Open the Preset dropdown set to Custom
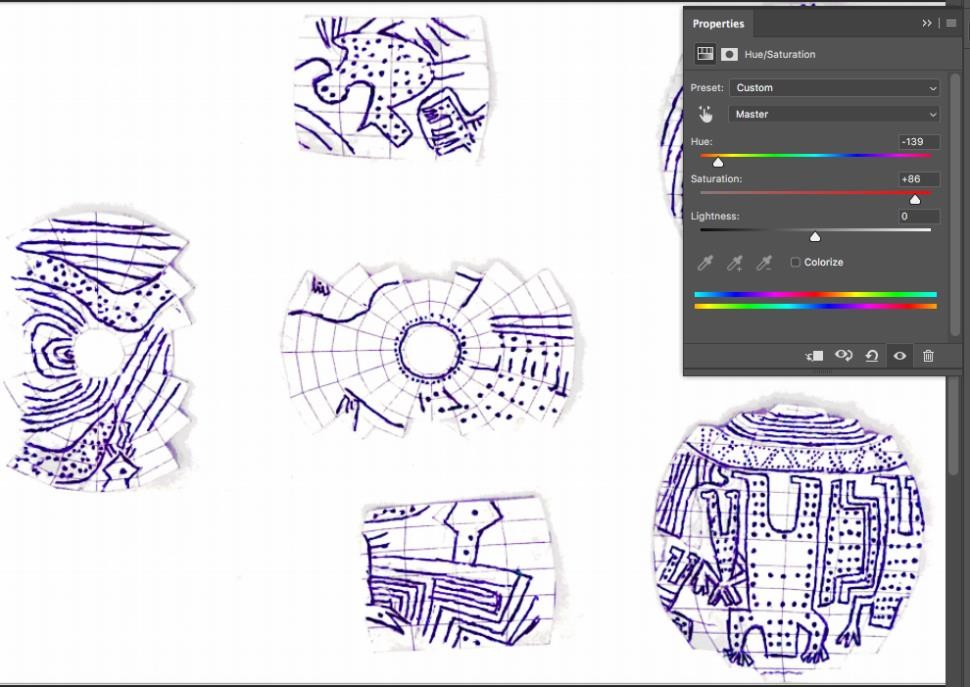The image size is (970, 687). (835, 88)
